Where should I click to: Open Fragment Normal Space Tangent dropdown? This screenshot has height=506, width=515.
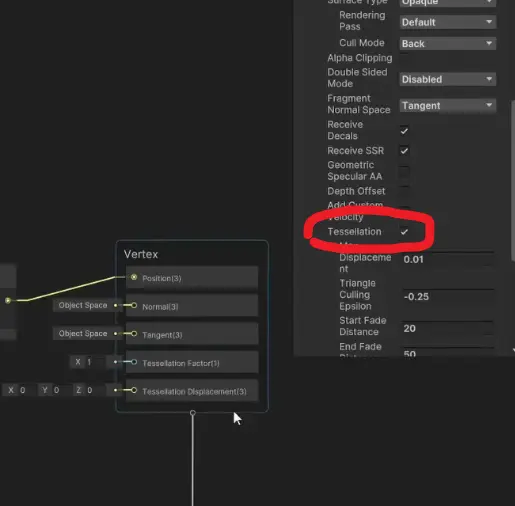point(448,106)
